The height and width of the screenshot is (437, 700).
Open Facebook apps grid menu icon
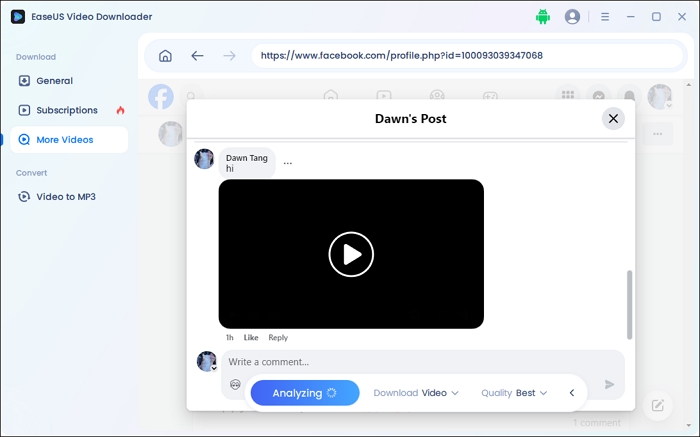[568, 95]
